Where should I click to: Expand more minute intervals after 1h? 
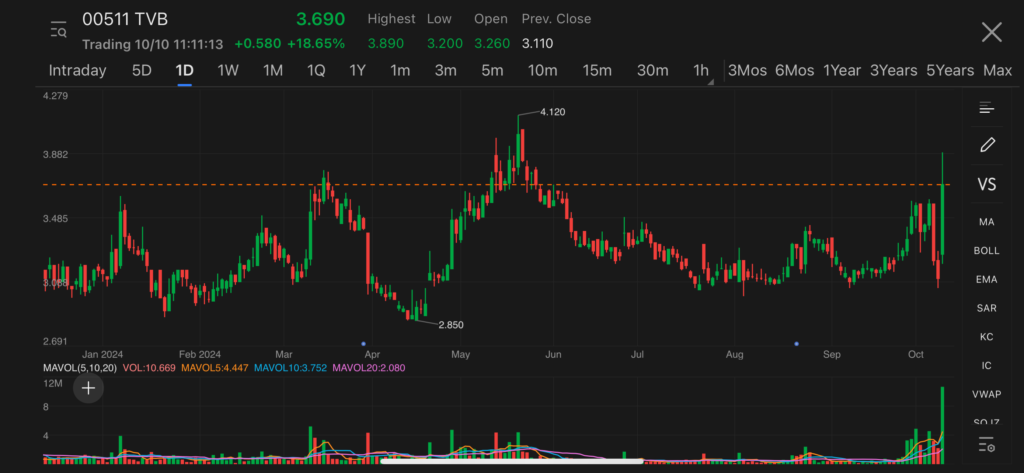point(711,82)
